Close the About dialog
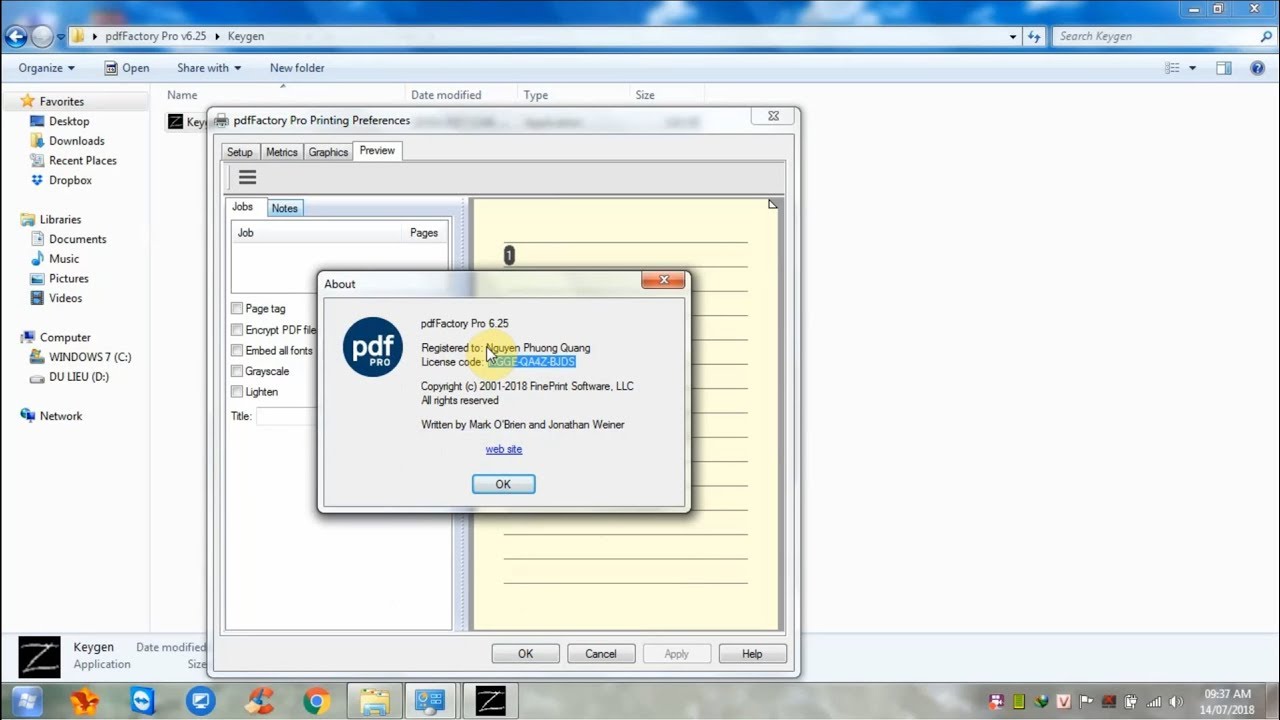Screen dimensions: 1280x720 [x=663, y=280]
